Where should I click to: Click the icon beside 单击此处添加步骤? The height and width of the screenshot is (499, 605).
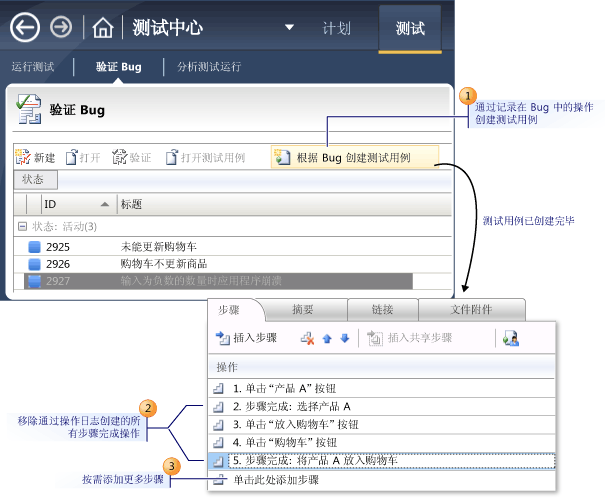coord(220,480)
